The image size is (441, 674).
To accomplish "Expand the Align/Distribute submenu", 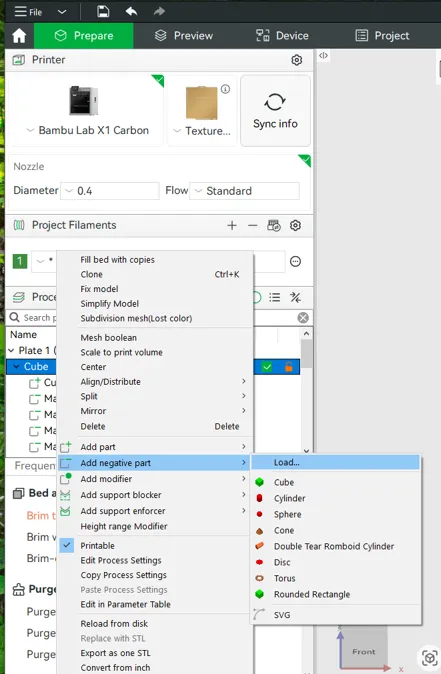I will click(x=156, y=382).
